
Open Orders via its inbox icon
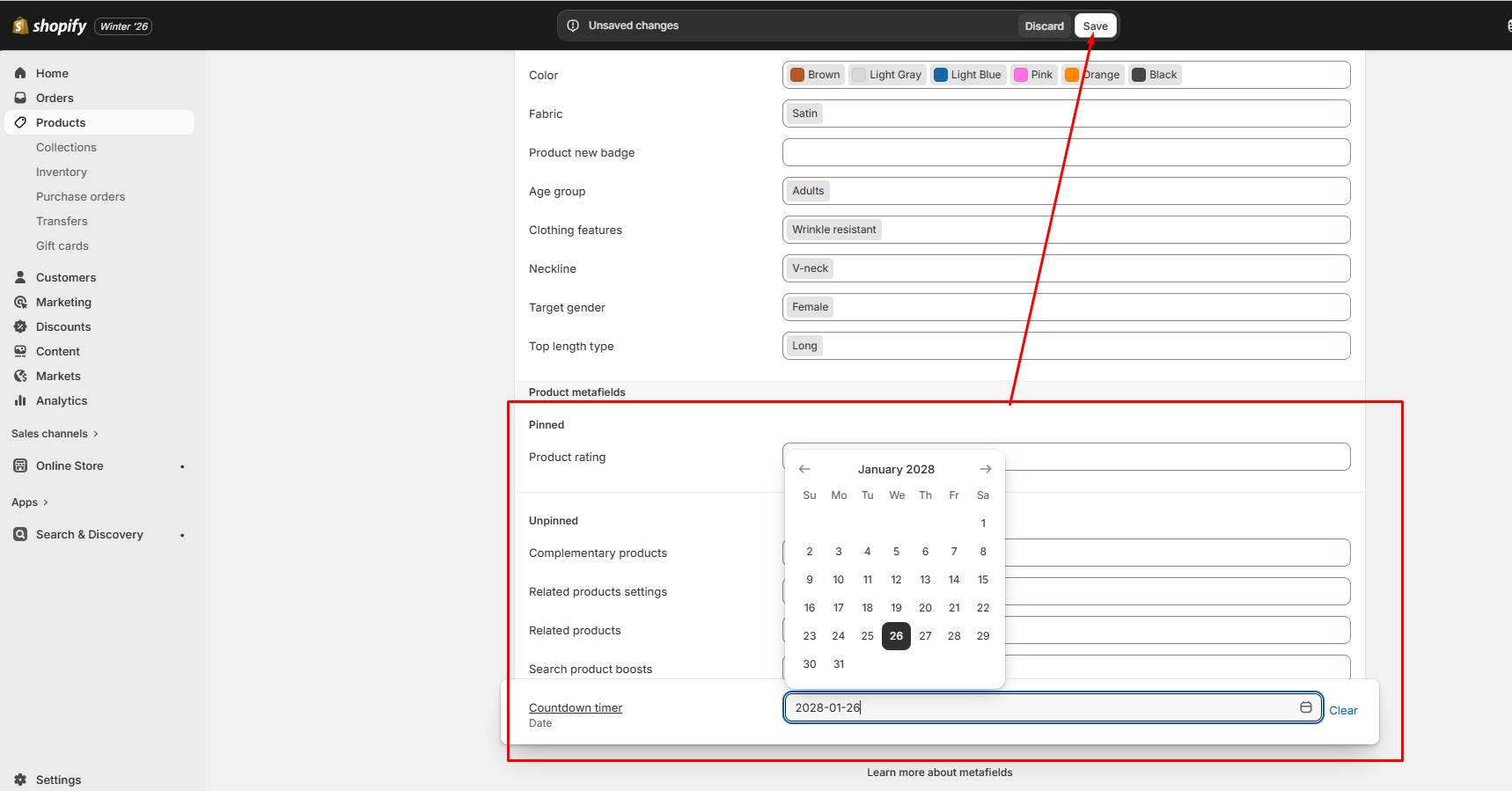pyautogui.click(x=20, y=98)
